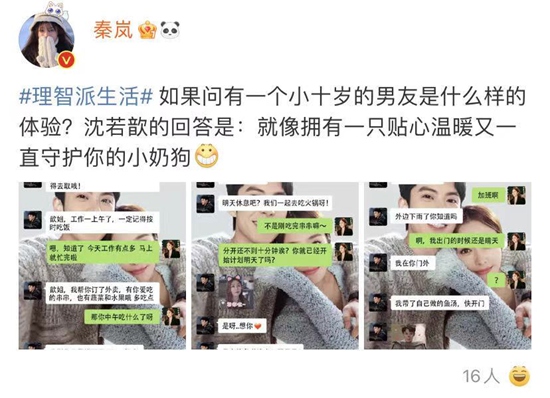550x398 pixels.
Task: Open the poster's profile avatar
Action: pyautogui.click(x=46, y=39)
